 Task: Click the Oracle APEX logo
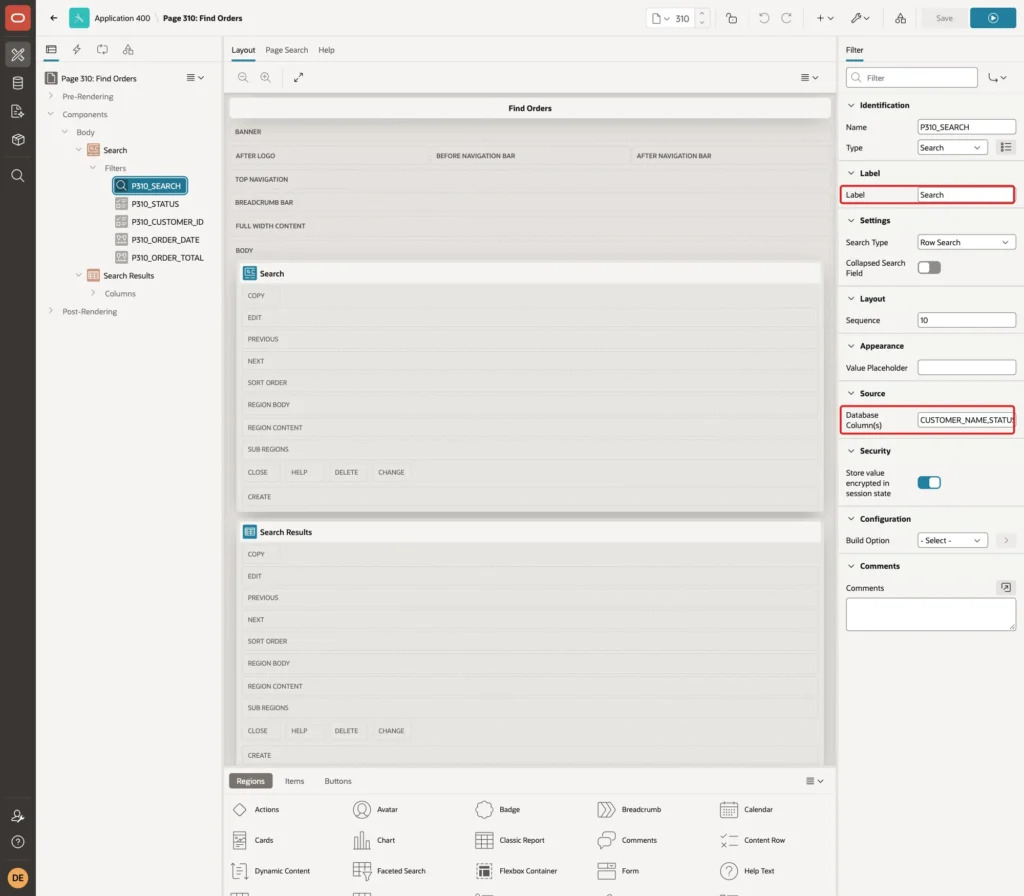pos(18,18)
